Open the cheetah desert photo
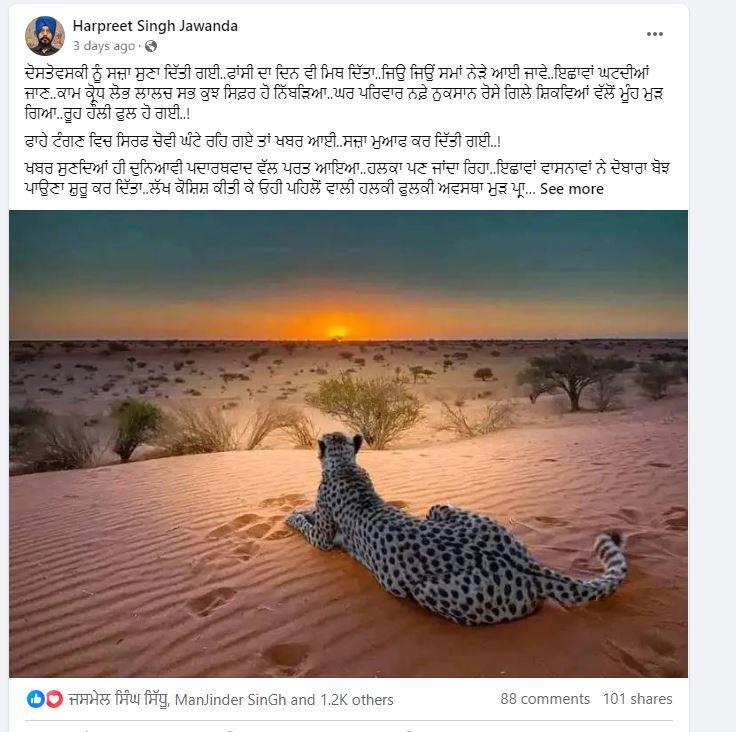The width and height of the screenshot is (736, 732). tap(348, 444)
